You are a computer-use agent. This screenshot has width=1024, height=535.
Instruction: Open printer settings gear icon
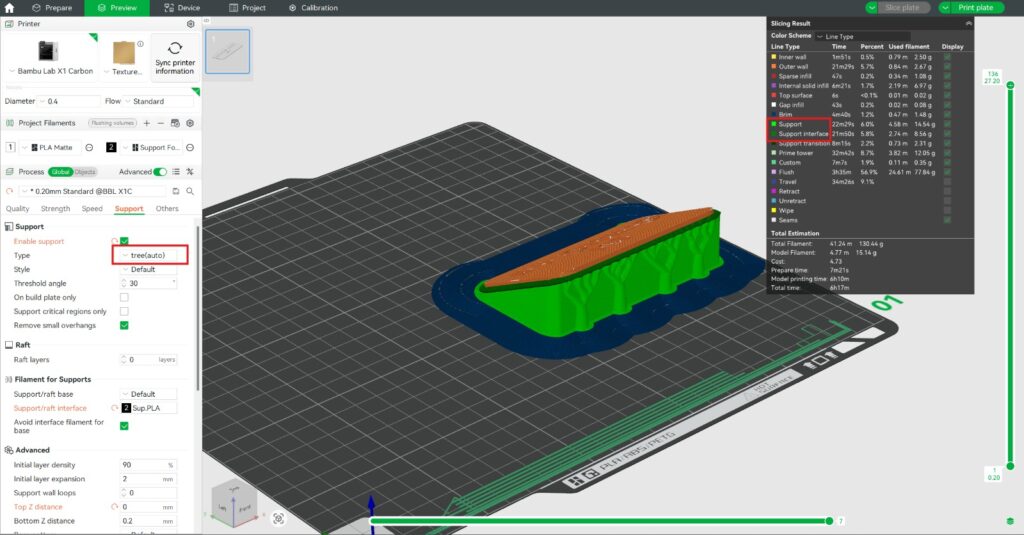coord(190,23)
